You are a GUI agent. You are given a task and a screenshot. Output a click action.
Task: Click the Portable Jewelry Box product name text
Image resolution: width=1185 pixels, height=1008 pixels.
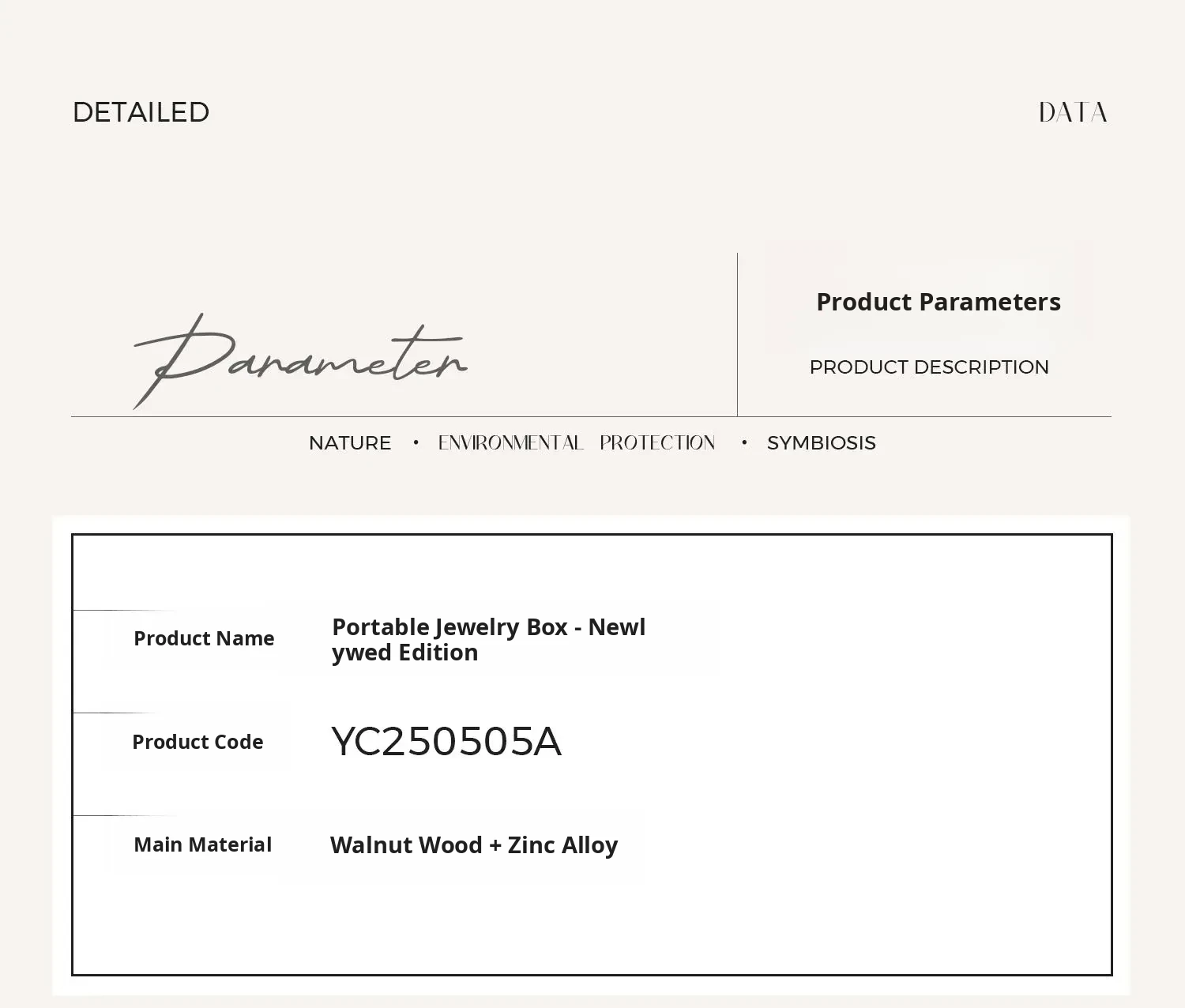488,639
